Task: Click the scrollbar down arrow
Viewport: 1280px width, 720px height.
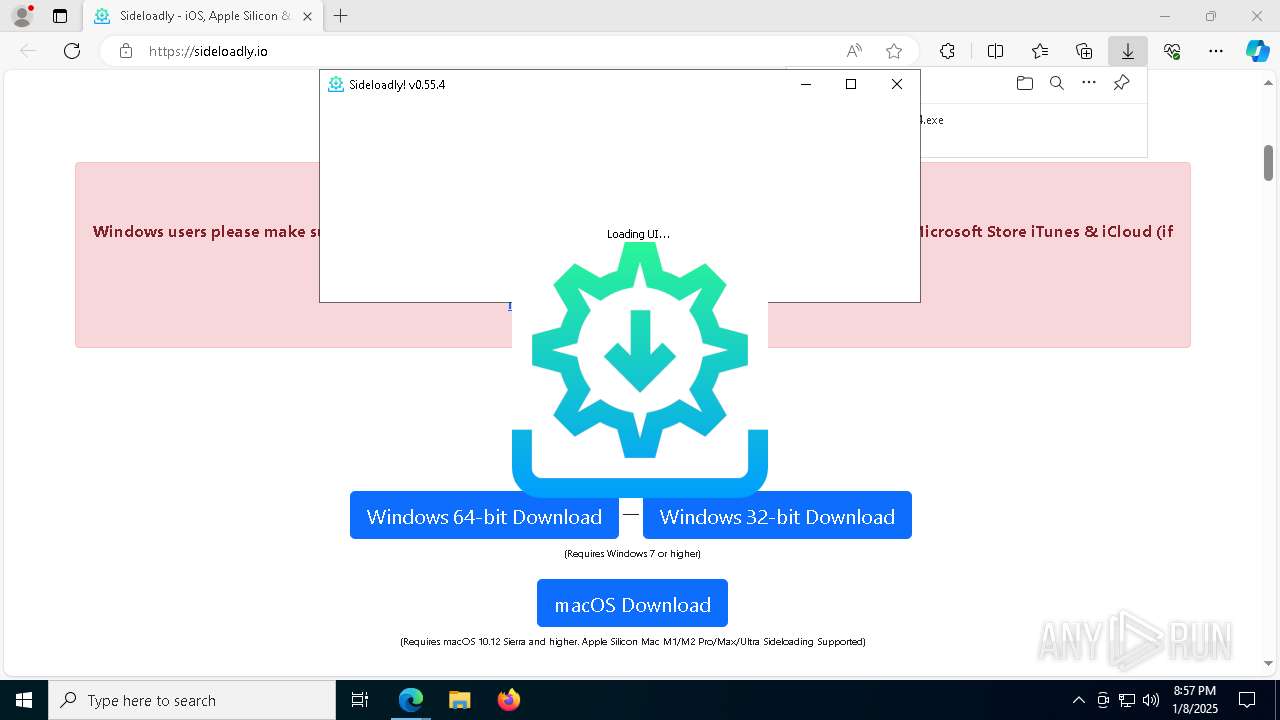Action: point(1268,663)
